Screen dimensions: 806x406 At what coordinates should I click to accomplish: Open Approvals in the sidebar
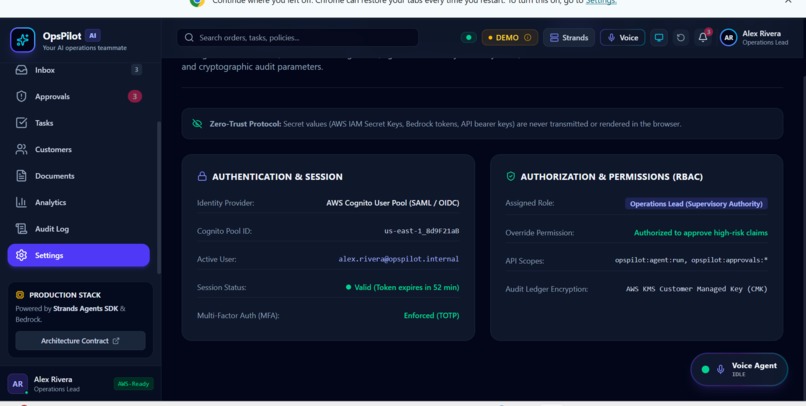pyautogui.click(x=78, y=97)
